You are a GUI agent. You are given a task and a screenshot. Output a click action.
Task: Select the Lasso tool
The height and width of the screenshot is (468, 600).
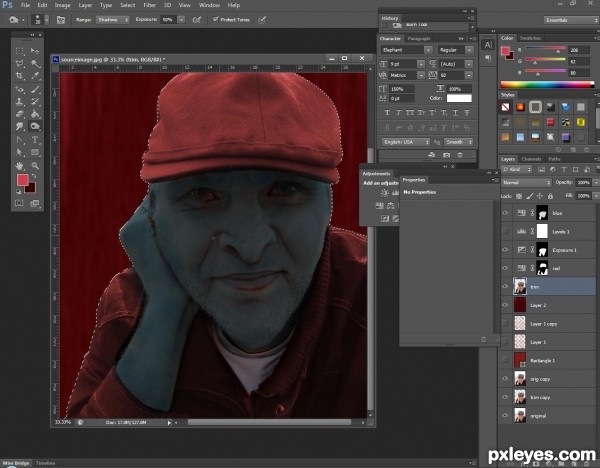coord(19,64)
